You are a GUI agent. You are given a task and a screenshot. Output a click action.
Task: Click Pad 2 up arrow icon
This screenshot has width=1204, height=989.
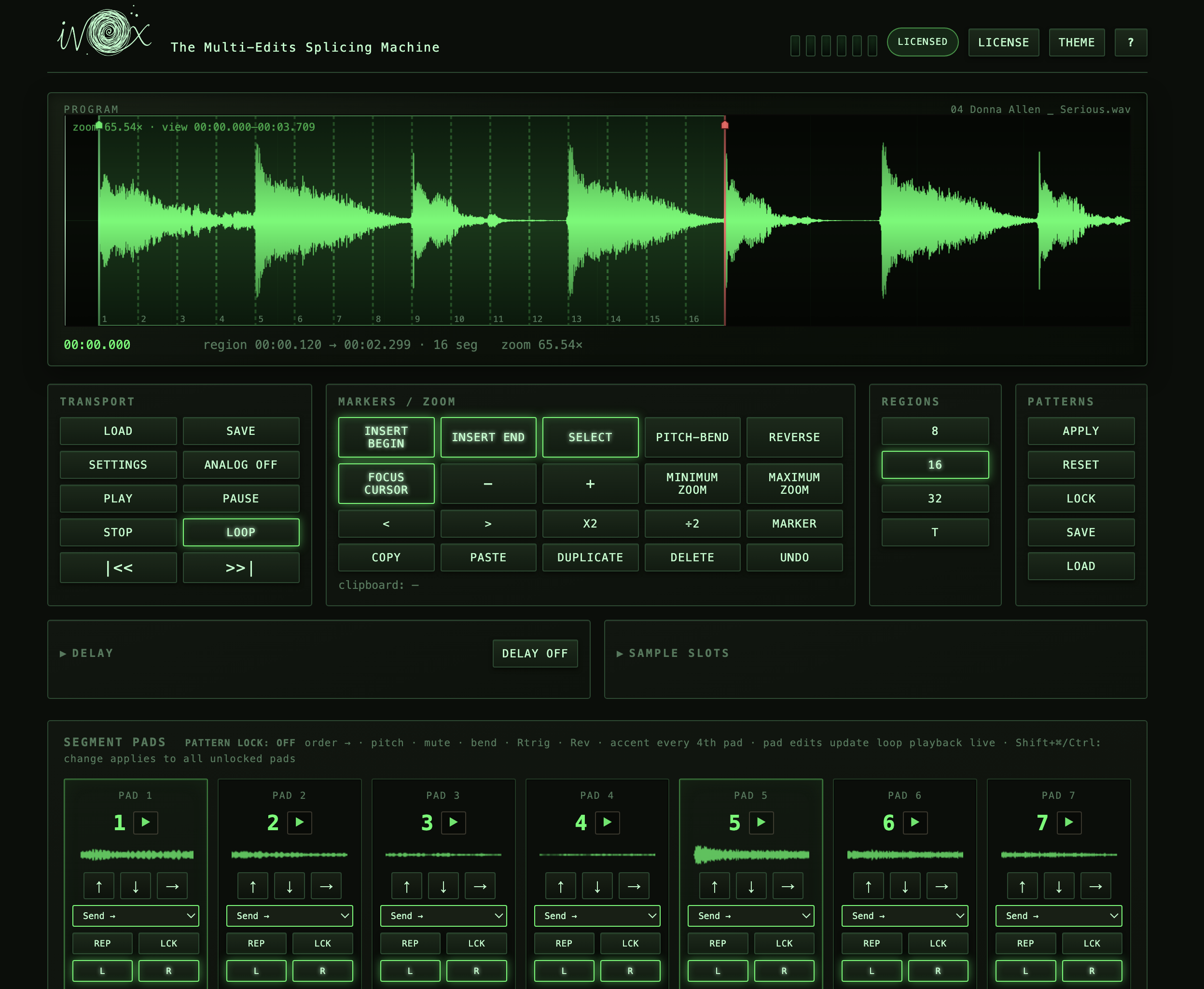253,886
